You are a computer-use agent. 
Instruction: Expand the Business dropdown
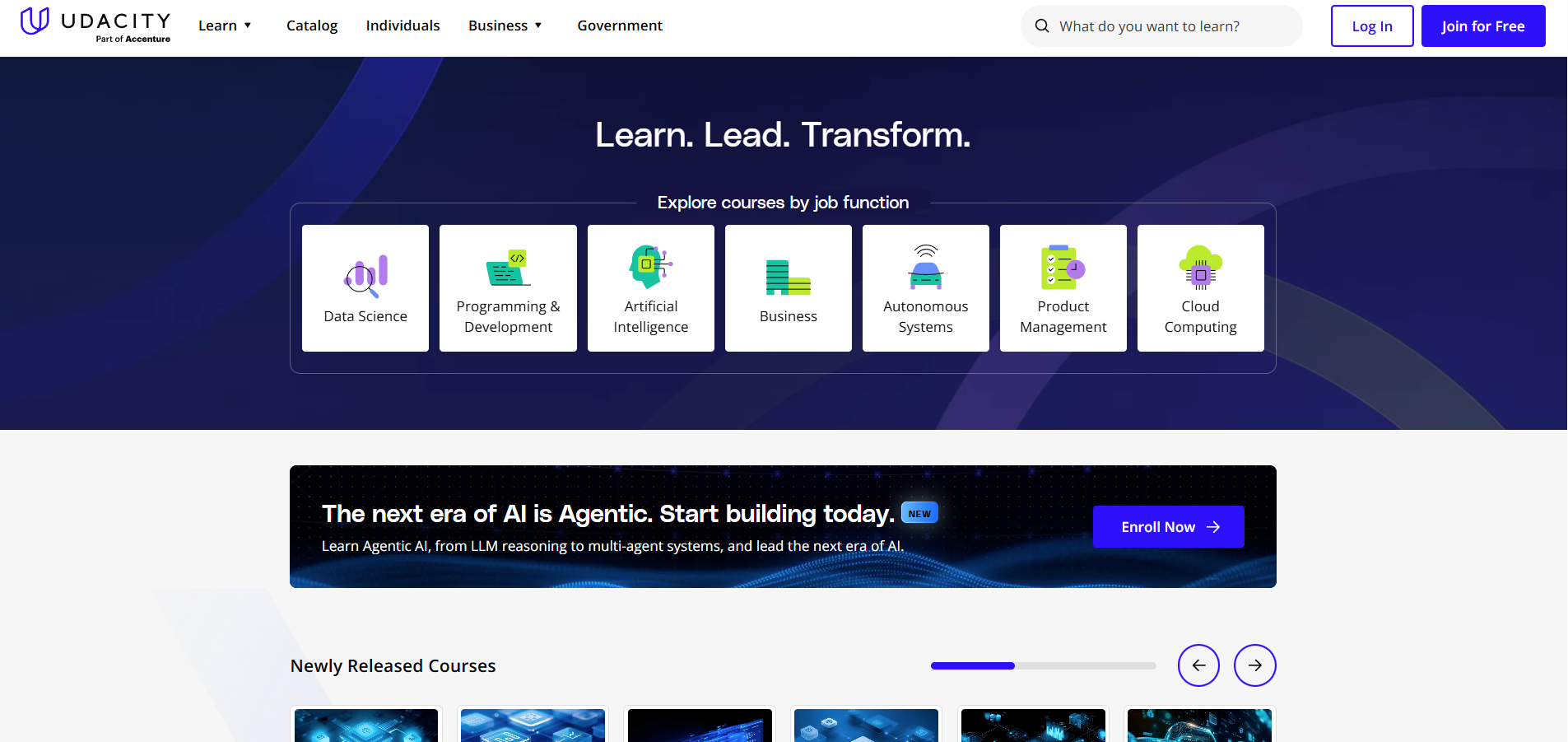pos(505,26)
